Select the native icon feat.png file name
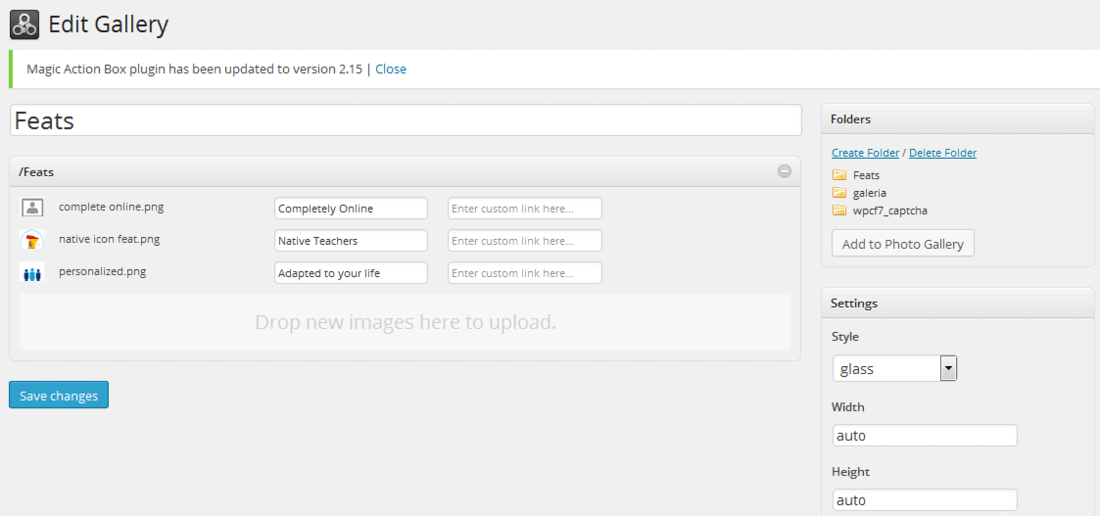The width and height of the screenshot is (1100, 516). (109, 239)
